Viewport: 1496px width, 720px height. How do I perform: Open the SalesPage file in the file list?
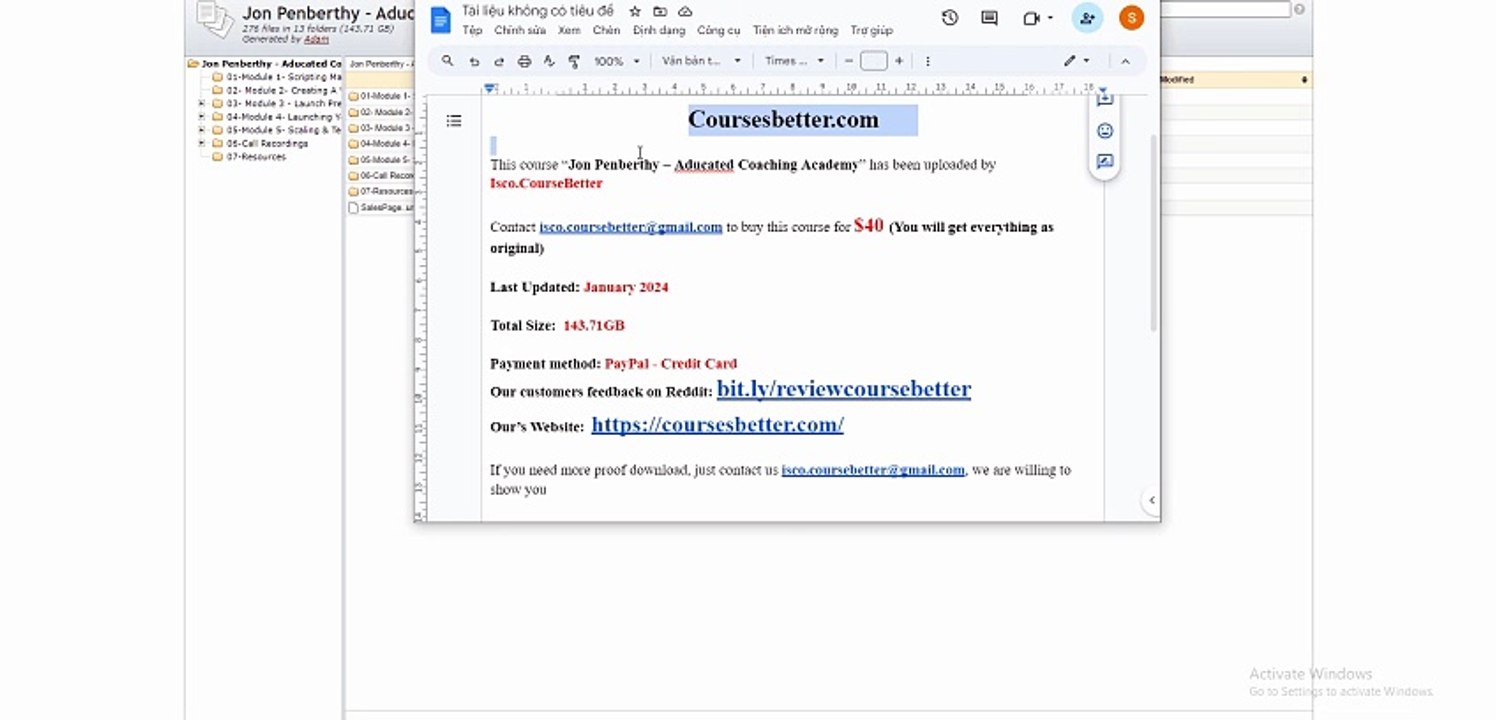click(380, 208)
